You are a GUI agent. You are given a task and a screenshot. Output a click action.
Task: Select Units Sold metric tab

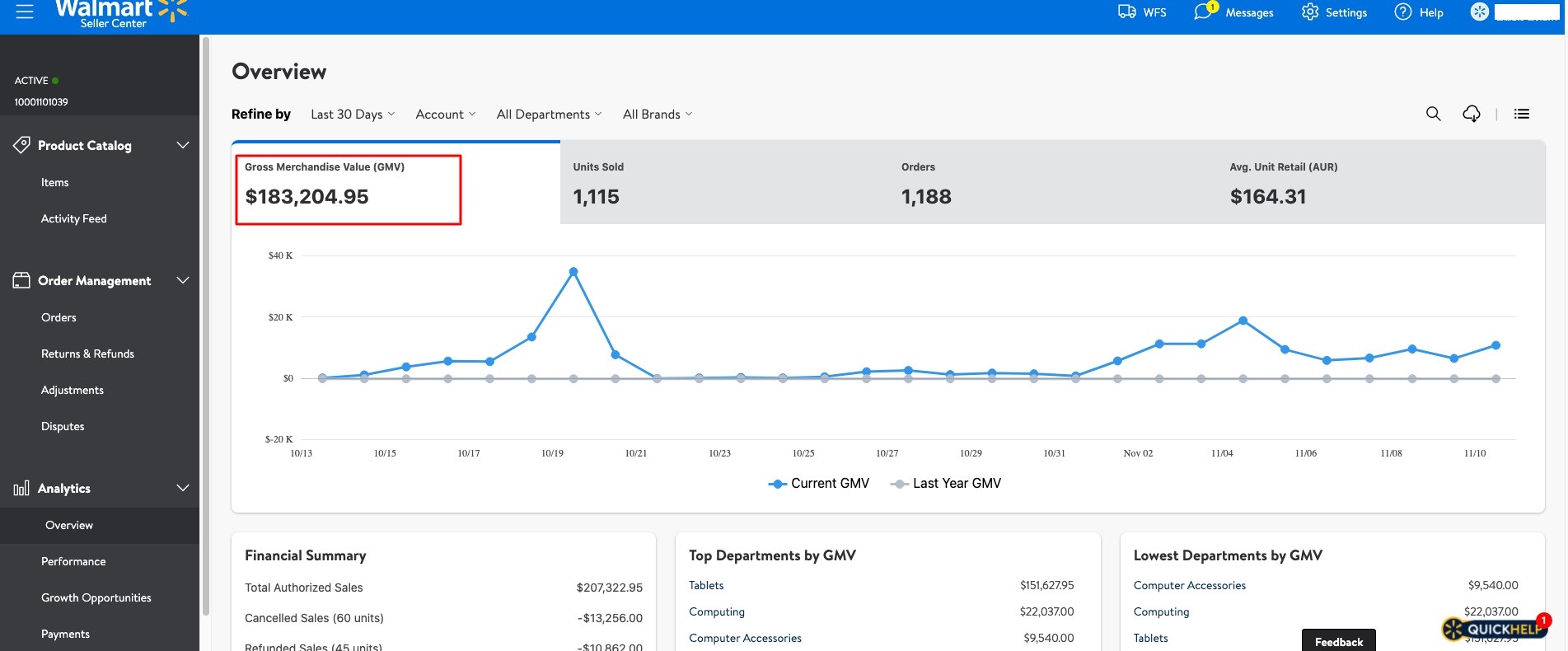point(724,183)
